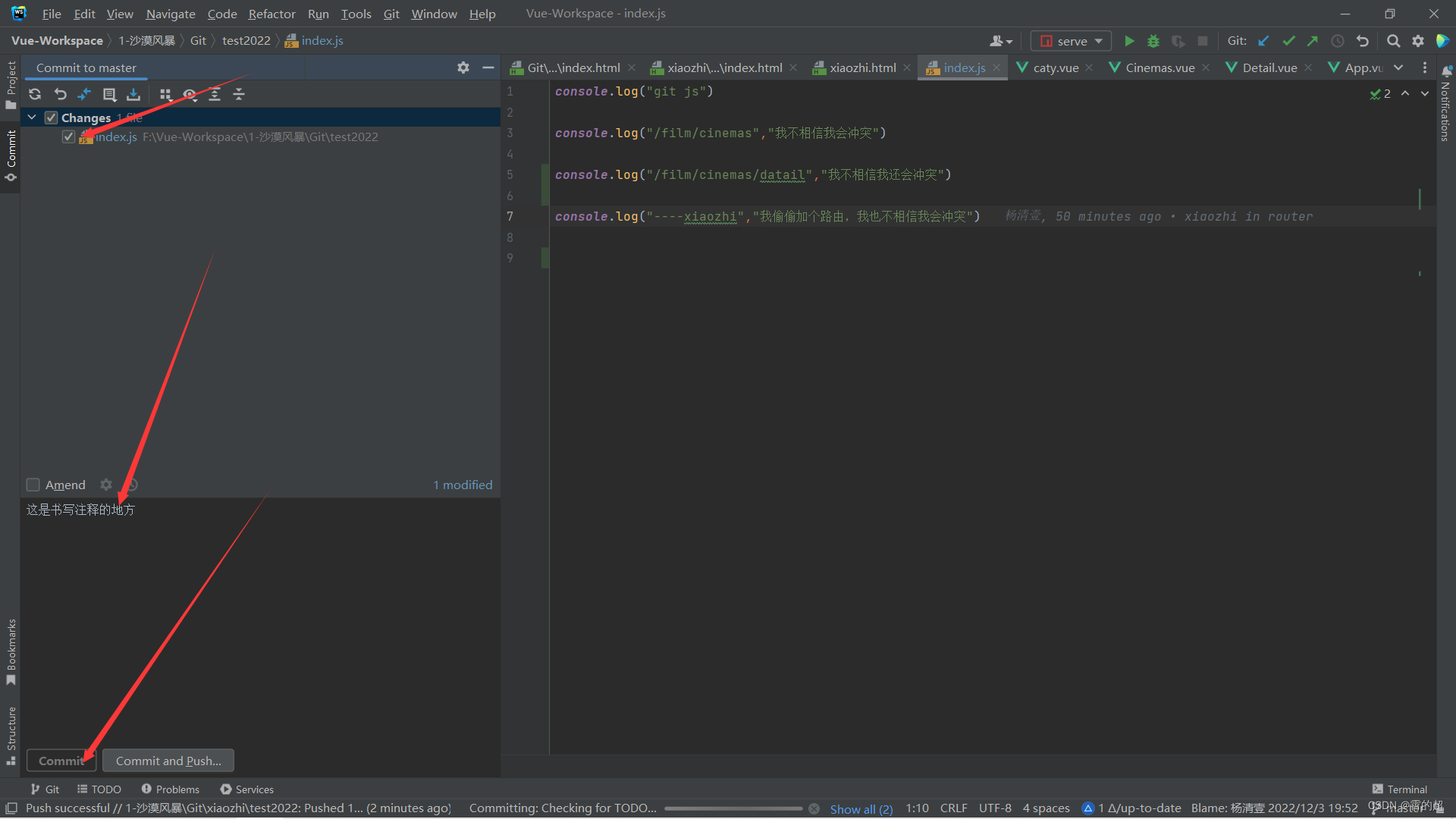1456x819 pixels.
Task: Switch to the caty.vue editor tab
Action: 1055,67
